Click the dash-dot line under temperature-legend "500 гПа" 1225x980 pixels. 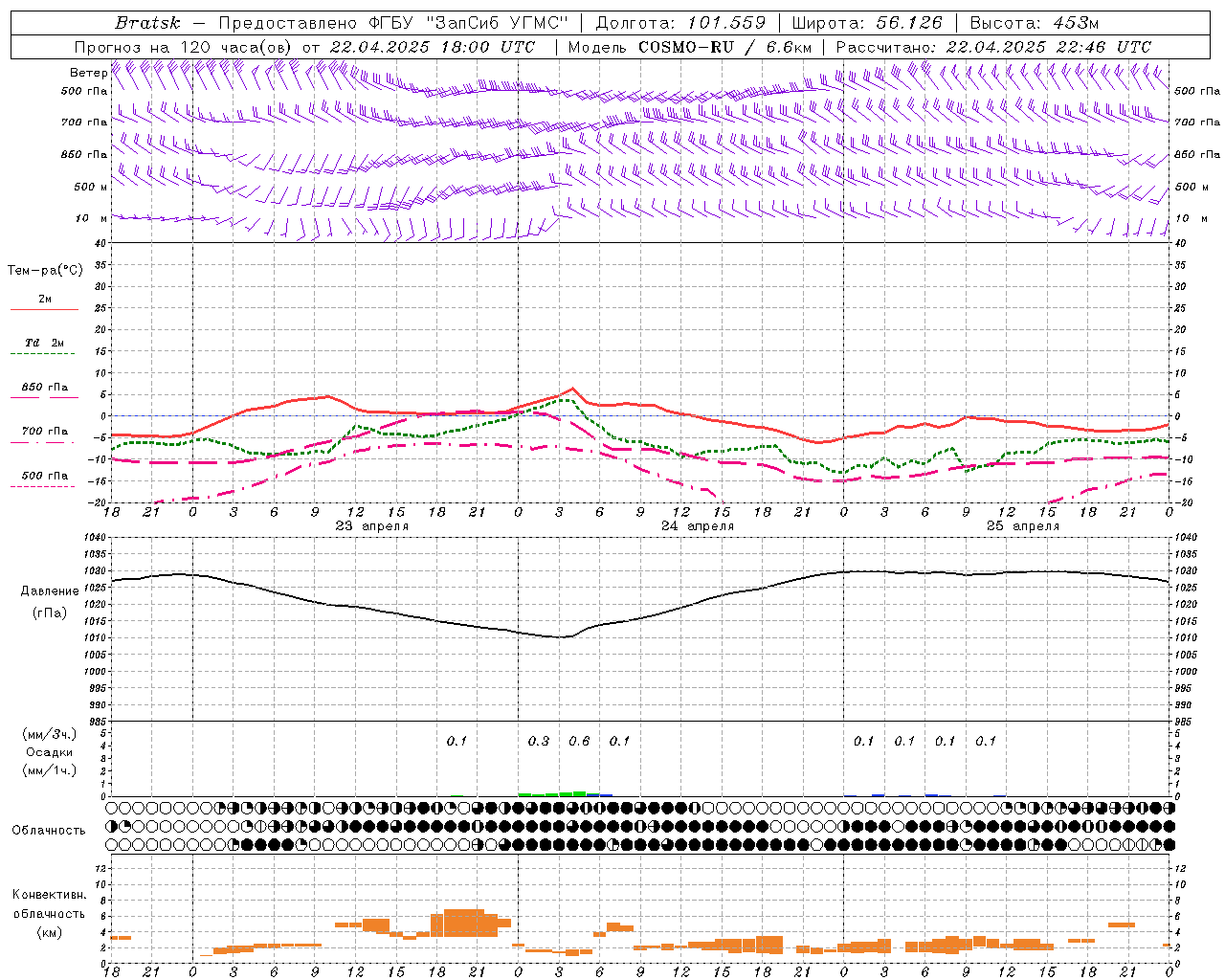click(42, 486)
